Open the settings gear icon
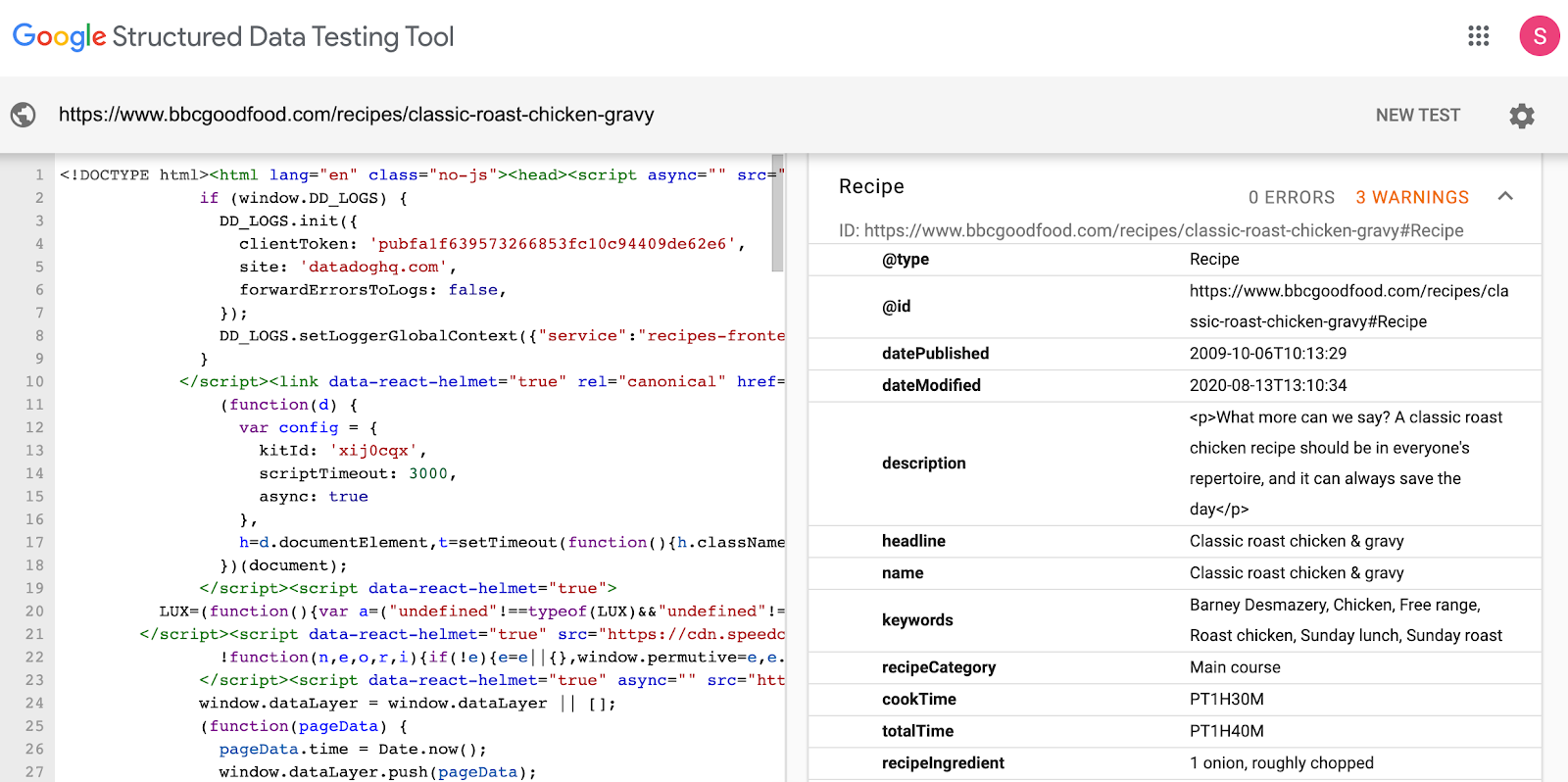This screenshot has width=1568, height=782. (1521, 116)
